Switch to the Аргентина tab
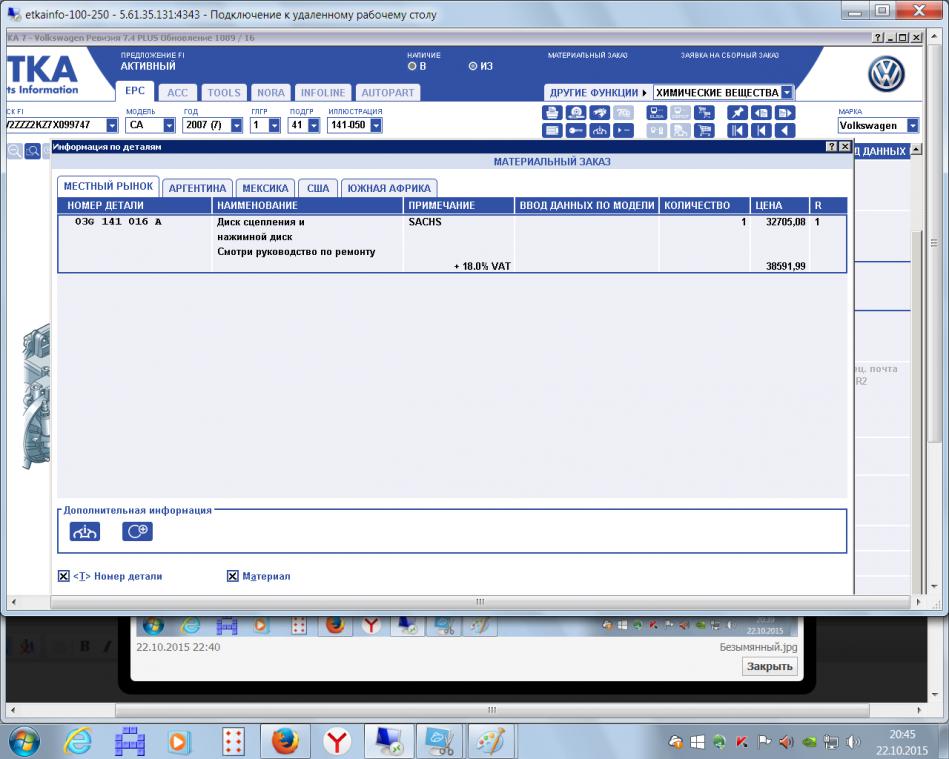This screenshot has width=949, height=759. pos(197,188)
